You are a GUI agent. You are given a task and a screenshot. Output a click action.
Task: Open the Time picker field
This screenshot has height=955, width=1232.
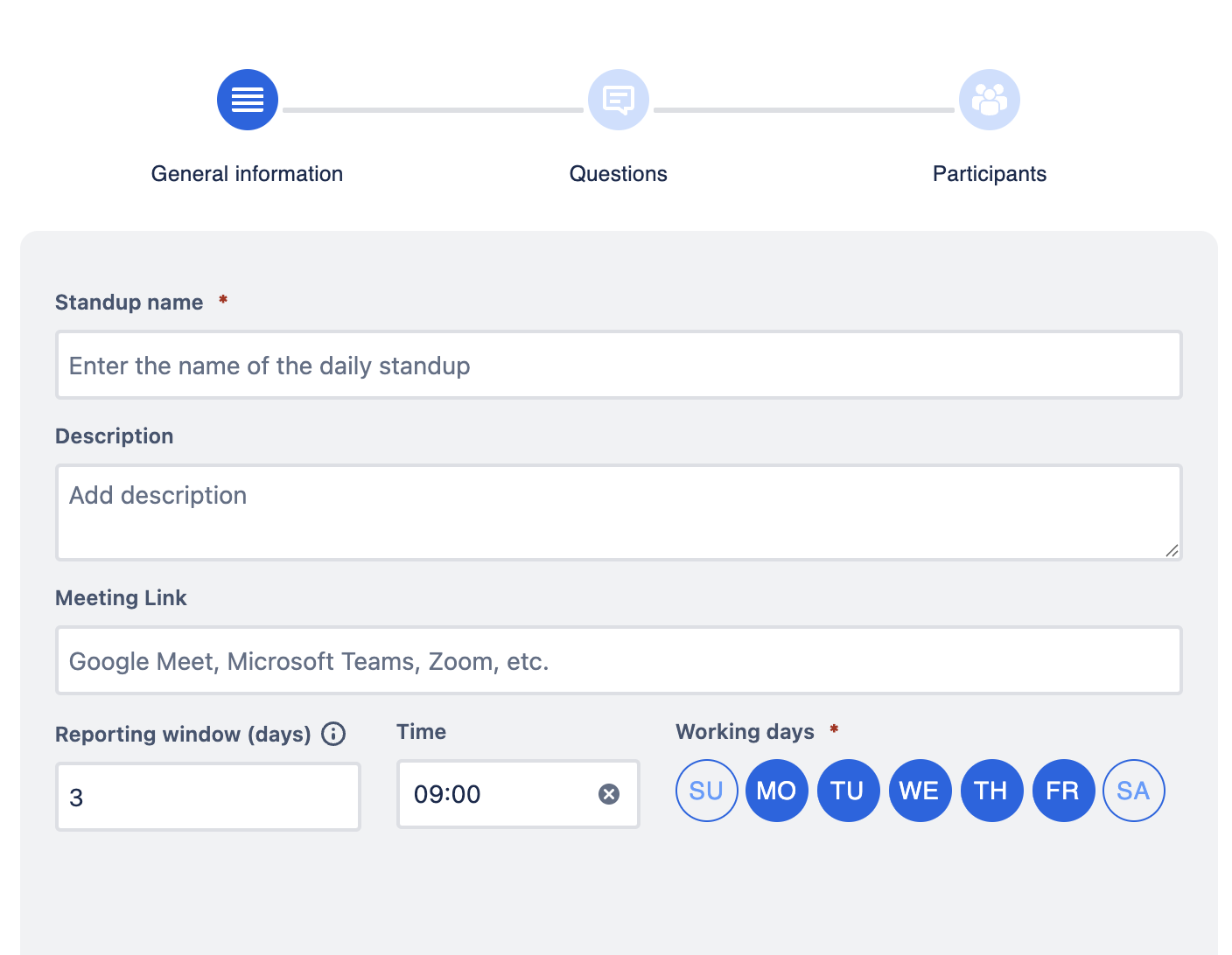pyautogui.click(x=499, y=794)
